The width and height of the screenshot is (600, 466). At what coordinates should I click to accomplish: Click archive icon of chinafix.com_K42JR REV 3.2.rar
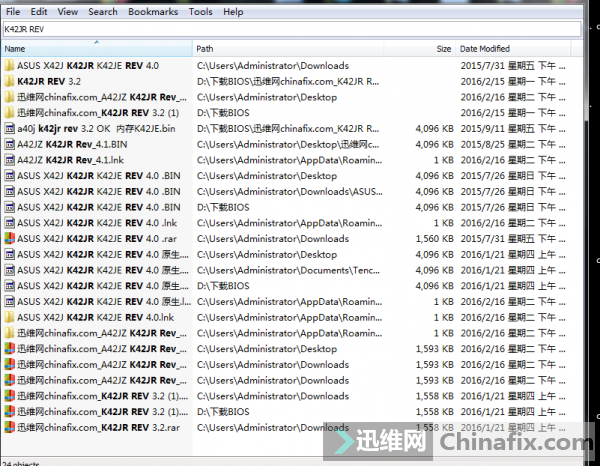(x=10, y=427)
